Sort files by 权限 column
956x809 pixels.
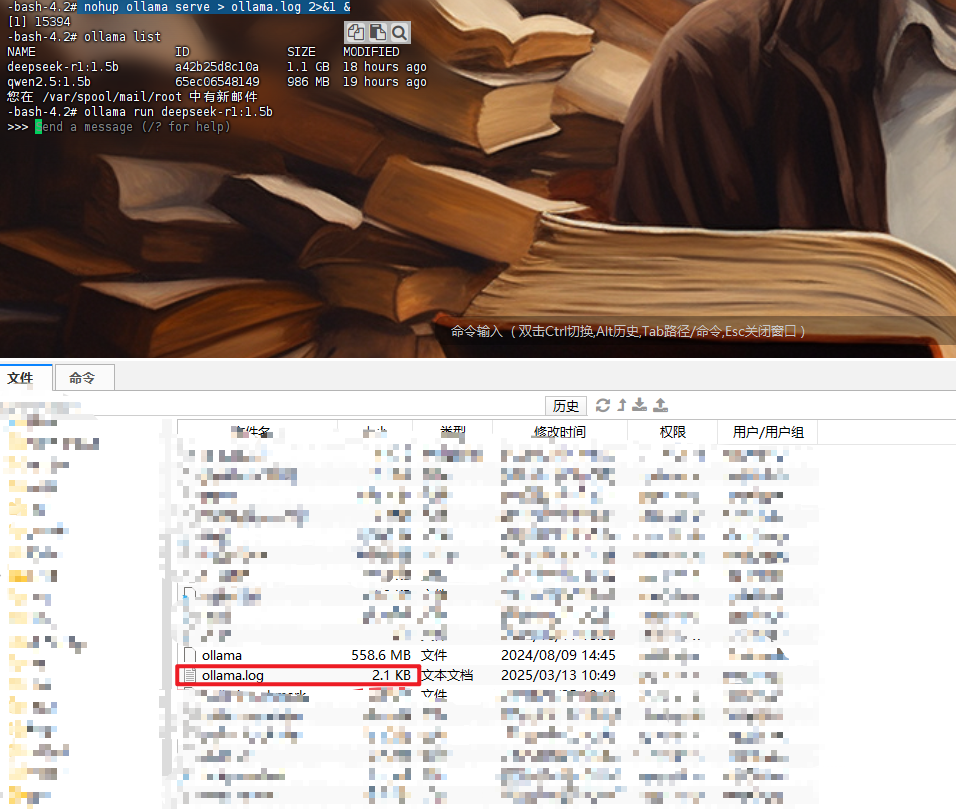point(672,432)
